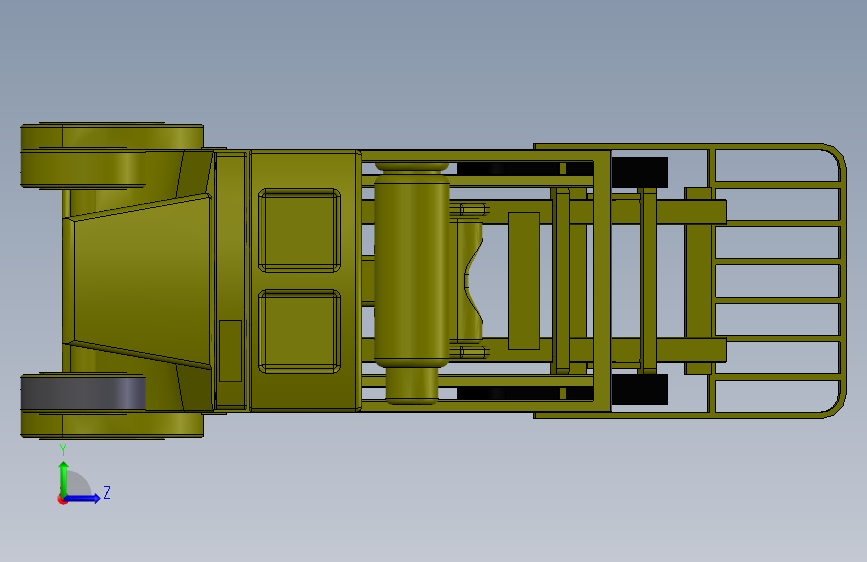
Task: Click the green Y axis arrow of the triad
Action: (x=64, y=478)
